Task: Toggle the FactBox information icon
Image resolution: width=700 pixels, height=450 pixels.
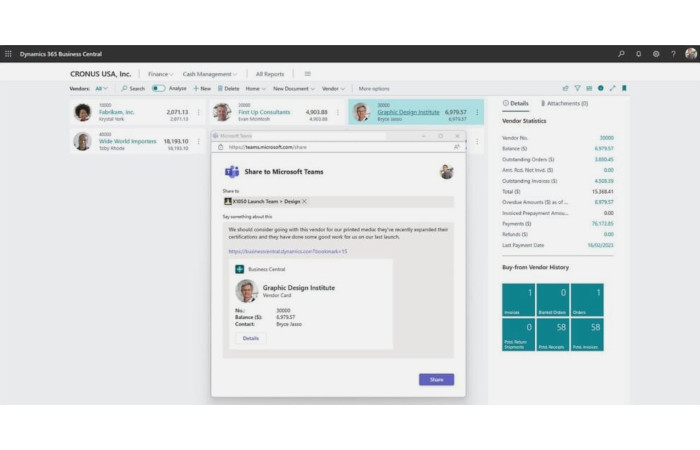Action: click(x=600, y=88)
